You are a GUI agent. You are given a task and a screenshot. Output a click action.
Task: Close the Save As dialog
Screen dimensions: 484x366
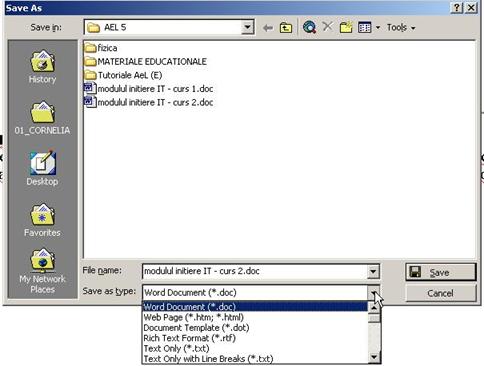pyautogui.click(x=471, y=8)
